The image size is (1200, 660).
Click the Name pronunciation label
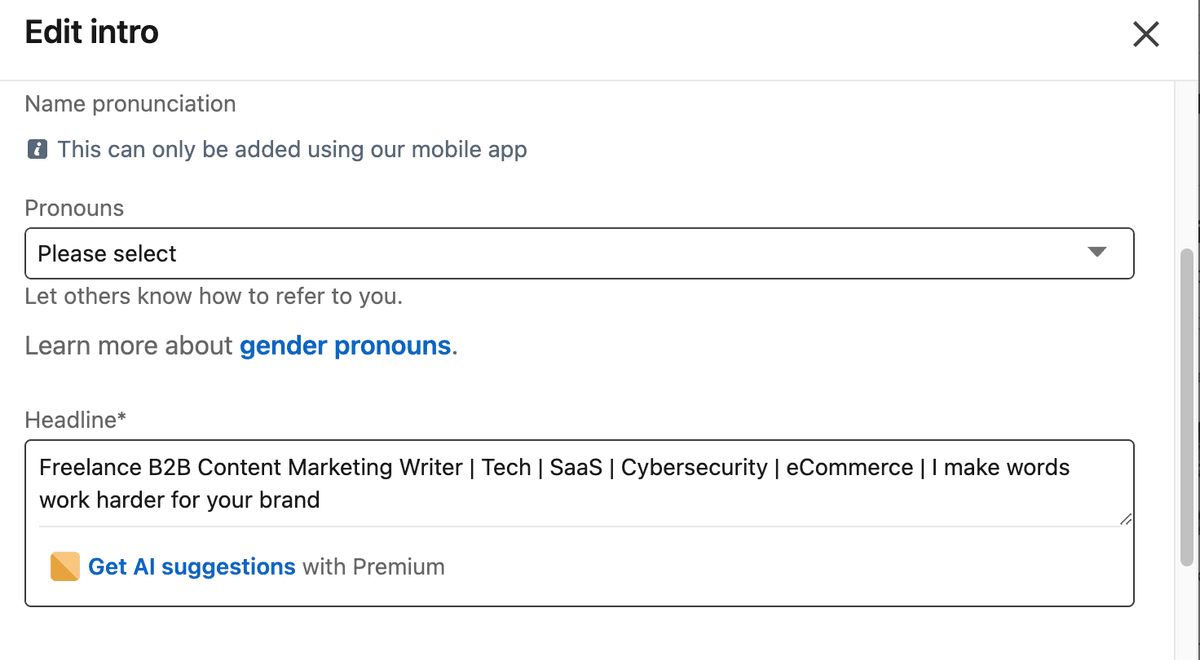(130, 104)
